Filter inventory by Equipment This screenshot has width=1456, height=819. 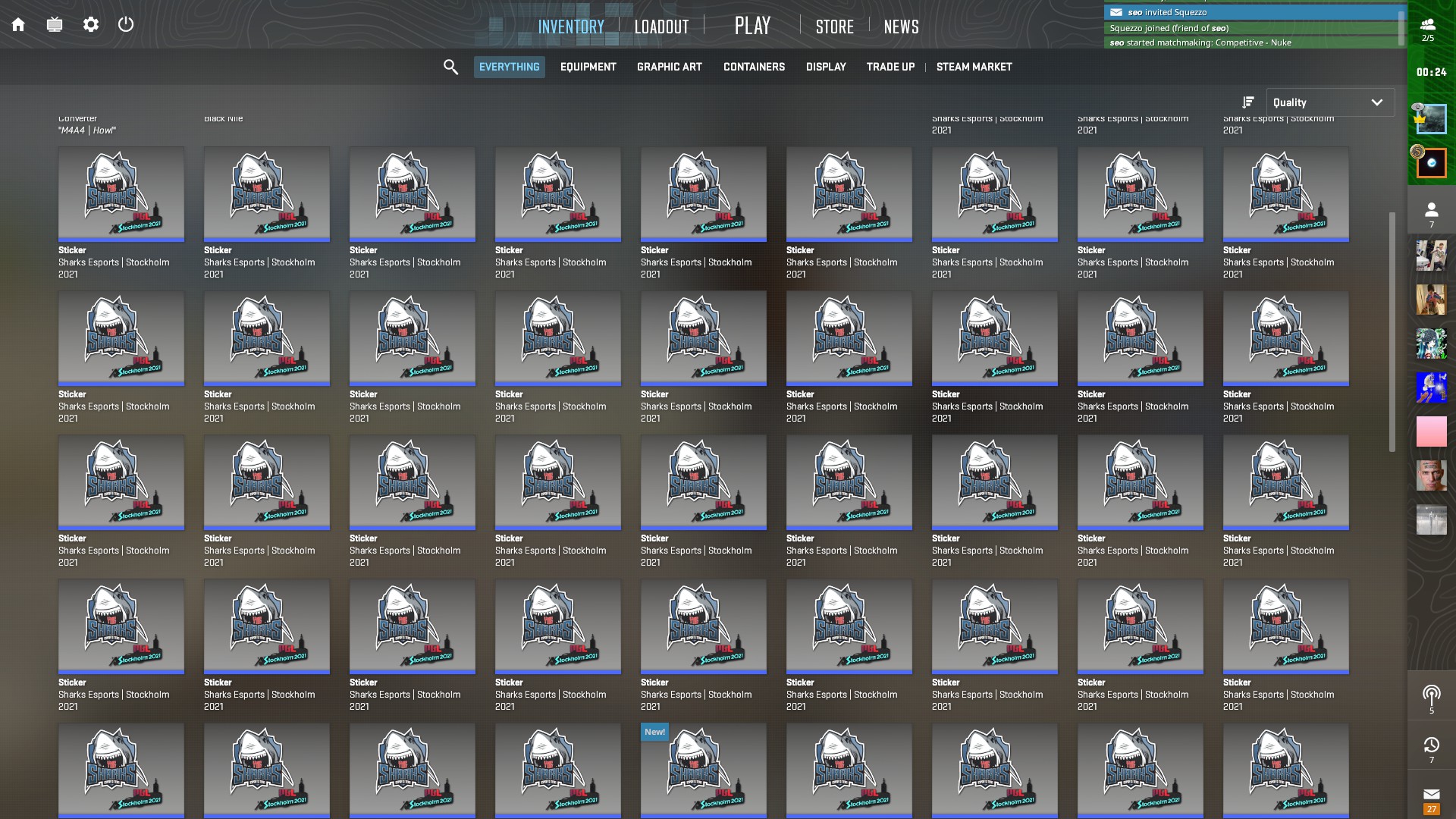click(x=588, y=67)
